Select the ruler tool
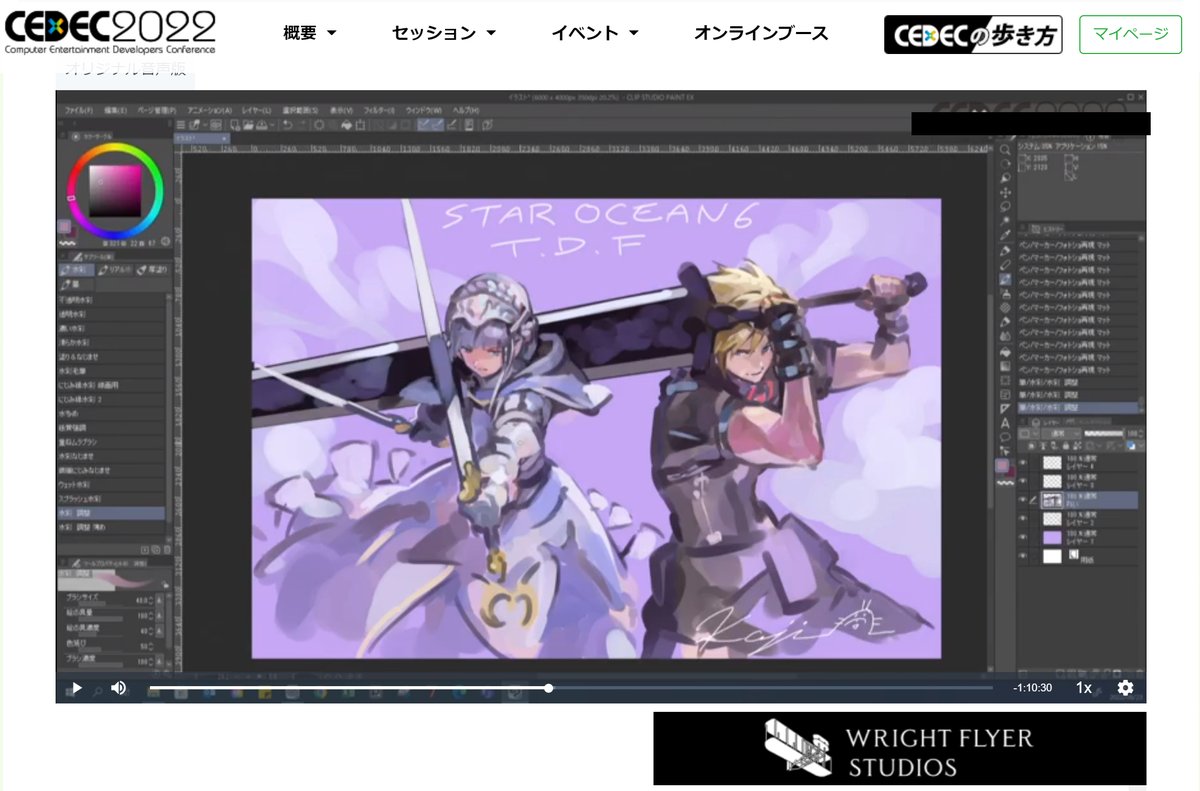The width and height of the screenshot is (1200, 791). [x=1005, y=409]
